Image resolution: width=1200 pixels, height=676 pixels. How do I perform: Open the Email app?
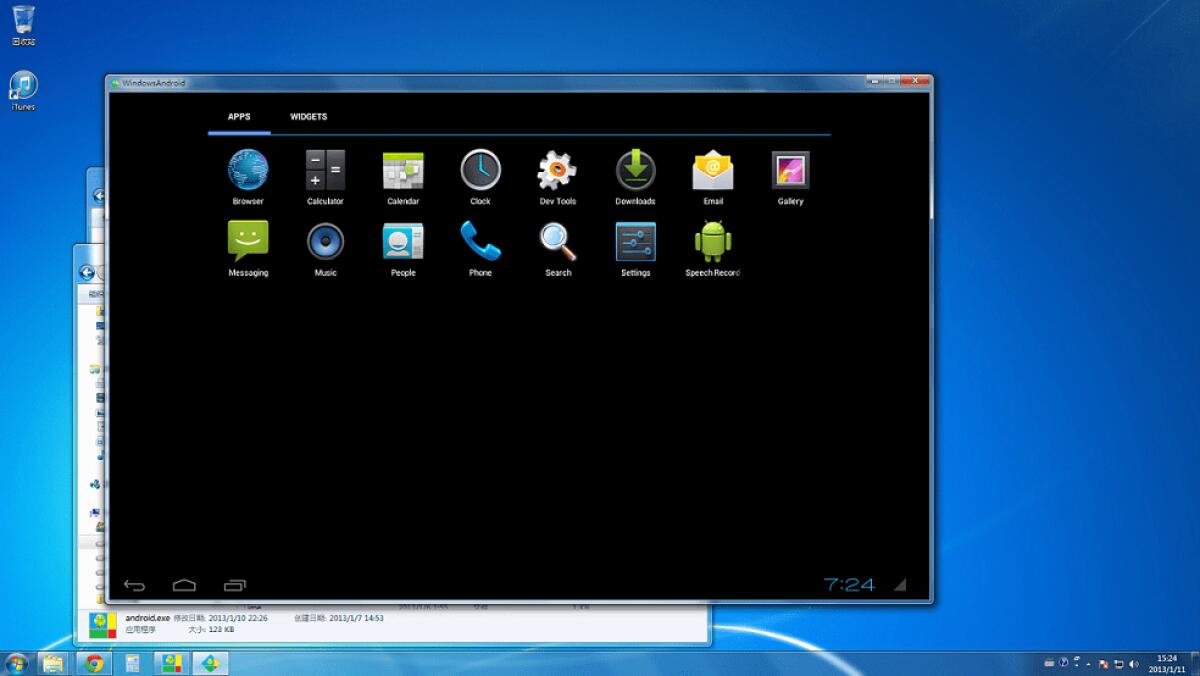pyautogui.click(x=712, y=170)
